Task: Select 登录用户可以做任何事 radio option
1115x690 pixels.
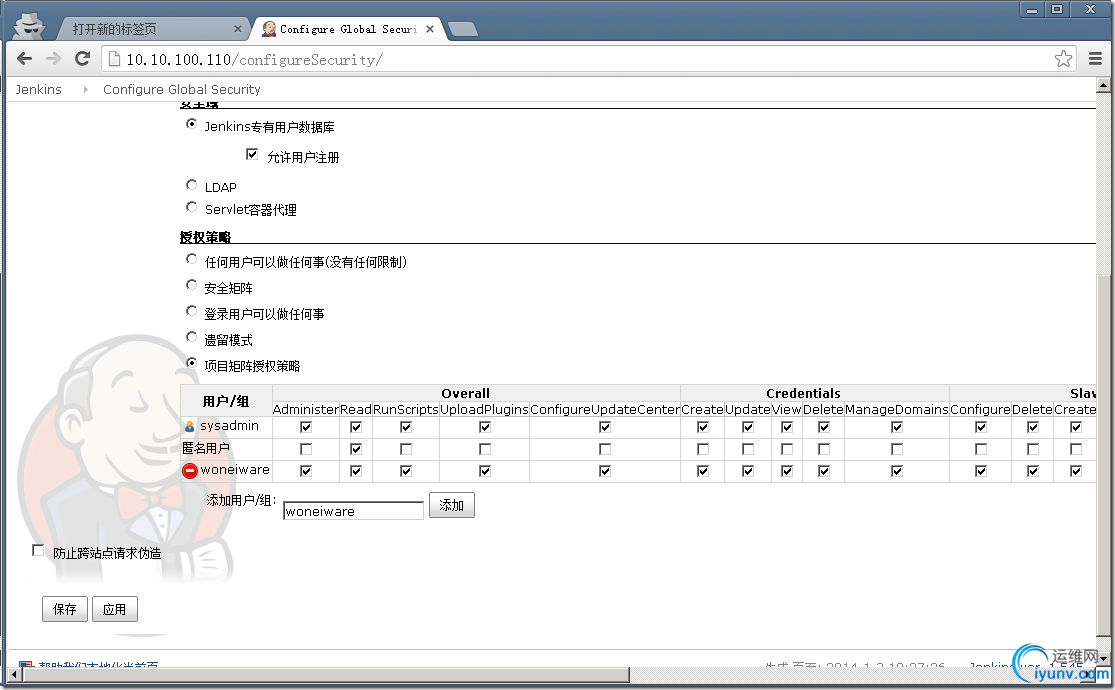Action: coord(191,311)
